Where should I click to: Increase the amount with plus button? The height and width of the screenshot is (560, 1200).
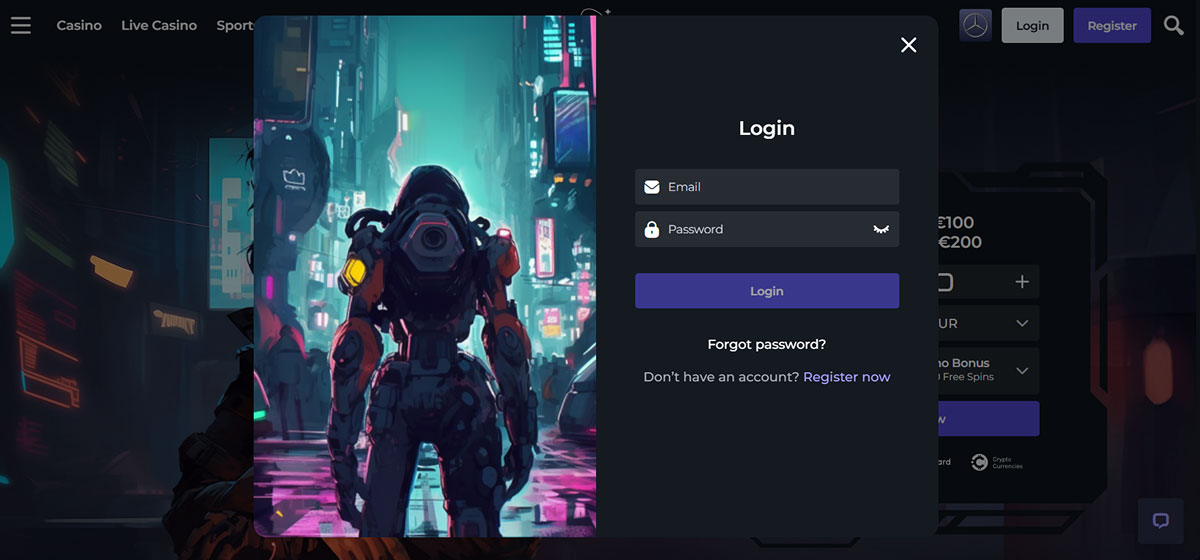tap(1022, 282)
